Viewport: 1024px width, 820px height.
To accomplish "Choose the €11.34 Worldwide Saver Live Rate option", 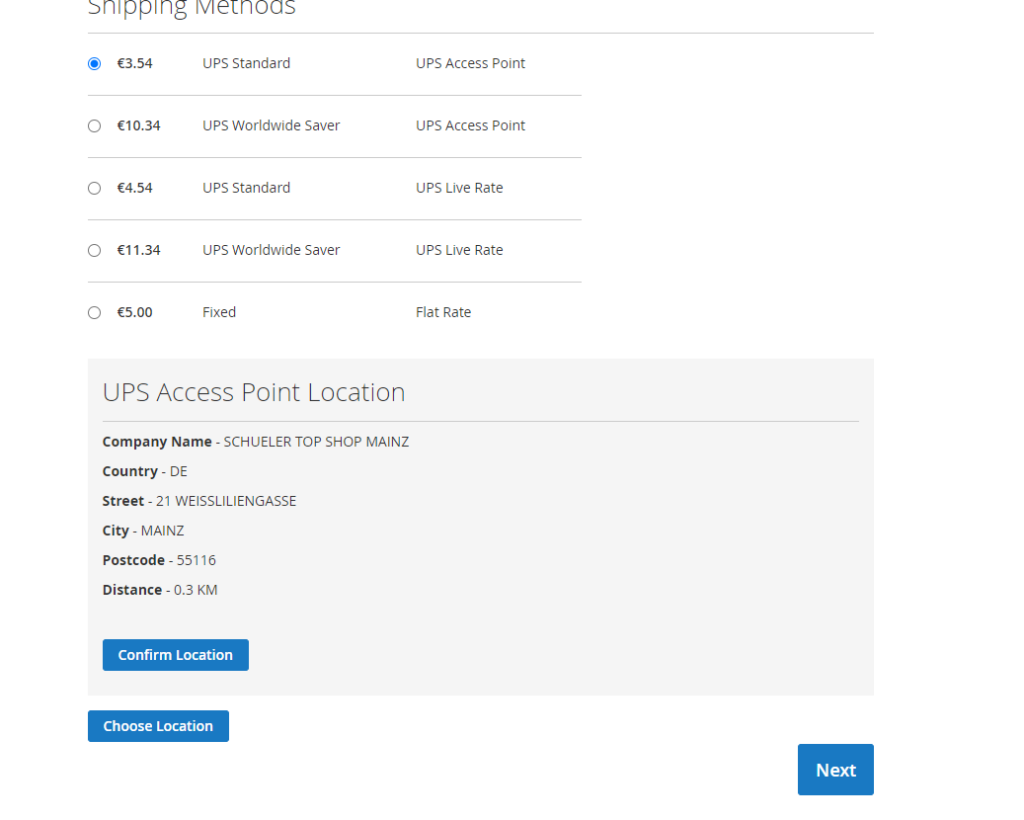I will click(x=95, y=251).
